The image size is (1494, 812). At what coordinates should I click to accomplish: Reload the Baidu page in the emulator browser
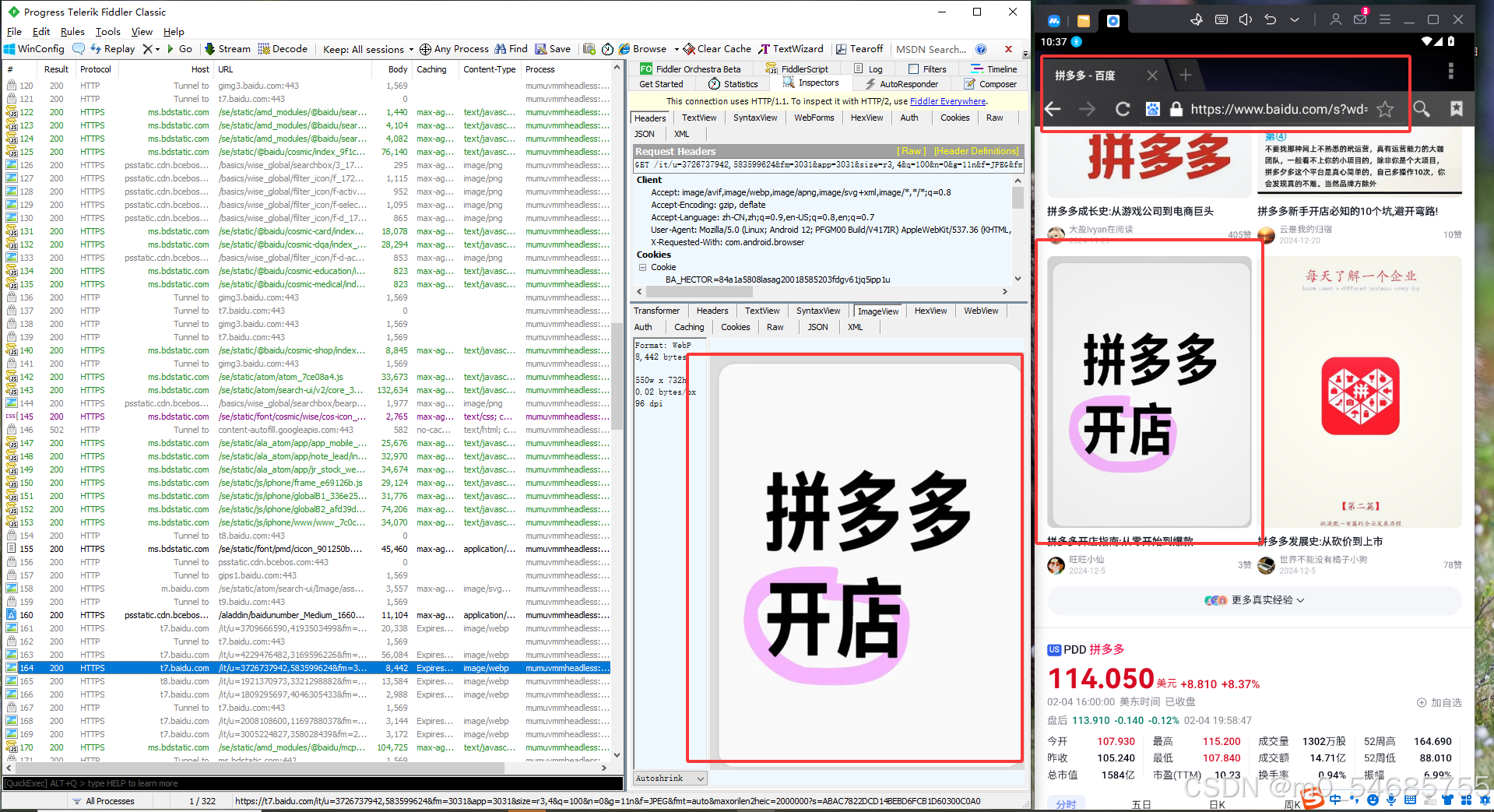pyautogui.click(x=1122, y=109)
